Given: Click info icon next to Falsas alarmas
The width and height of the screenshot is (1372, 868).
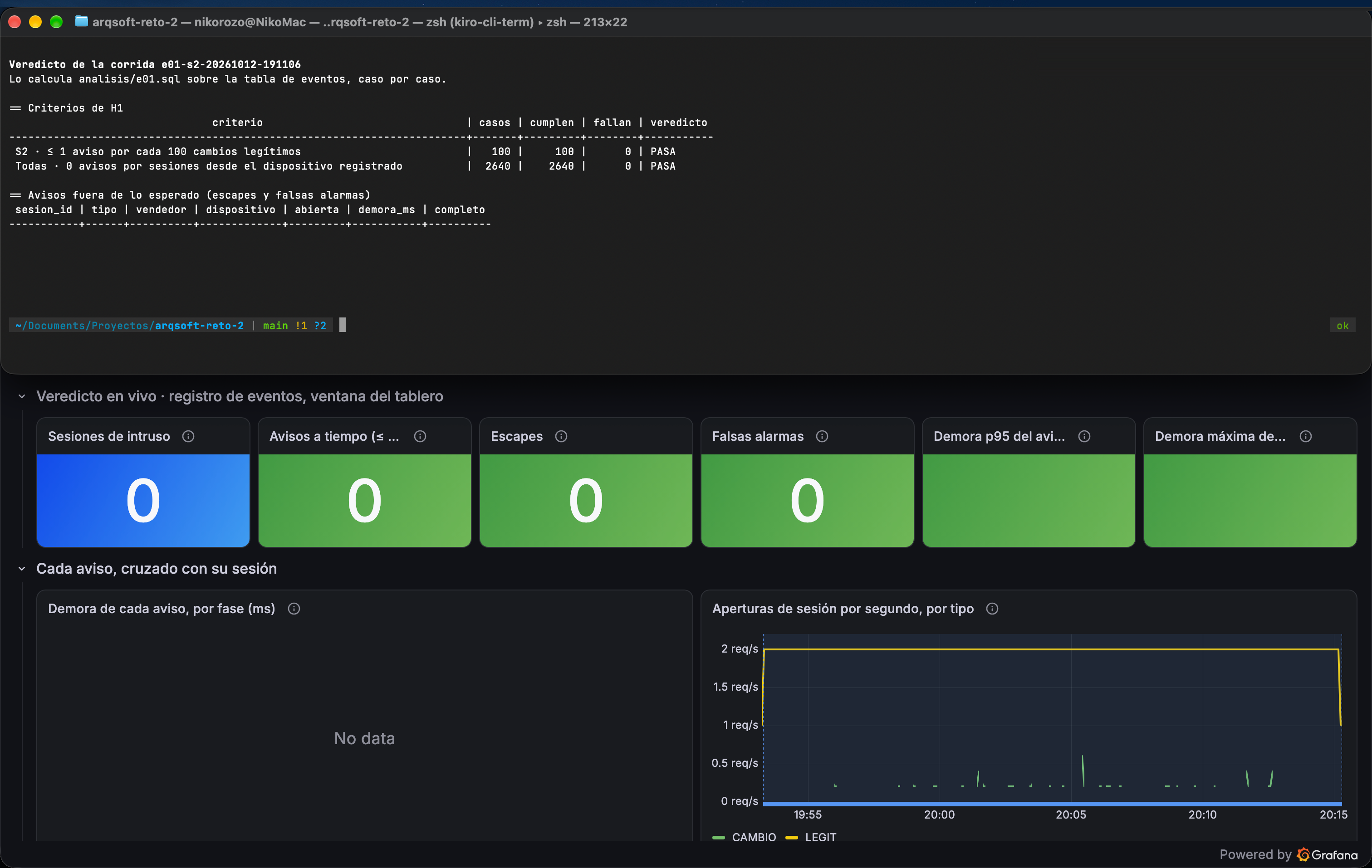Looking at the screenshot, I should (x=822, y=436).
